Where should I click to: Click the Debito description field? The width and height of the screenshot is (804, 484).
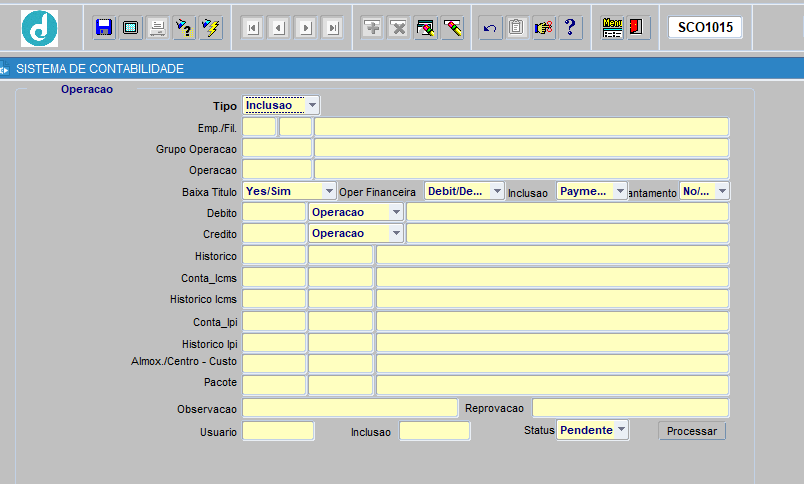coord(568,212)
